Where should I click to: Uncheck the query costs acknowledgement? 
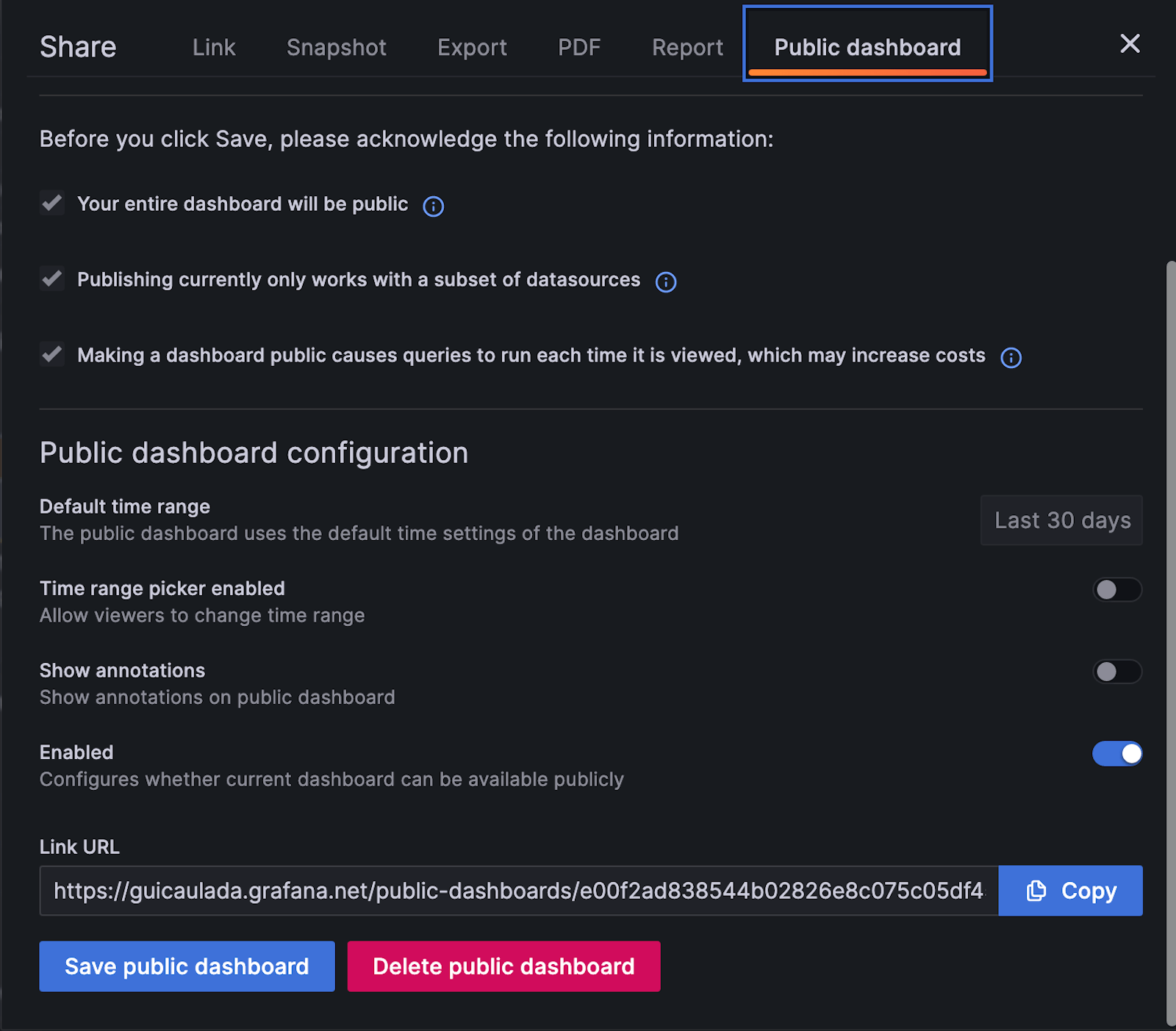[x=51, y=354]
